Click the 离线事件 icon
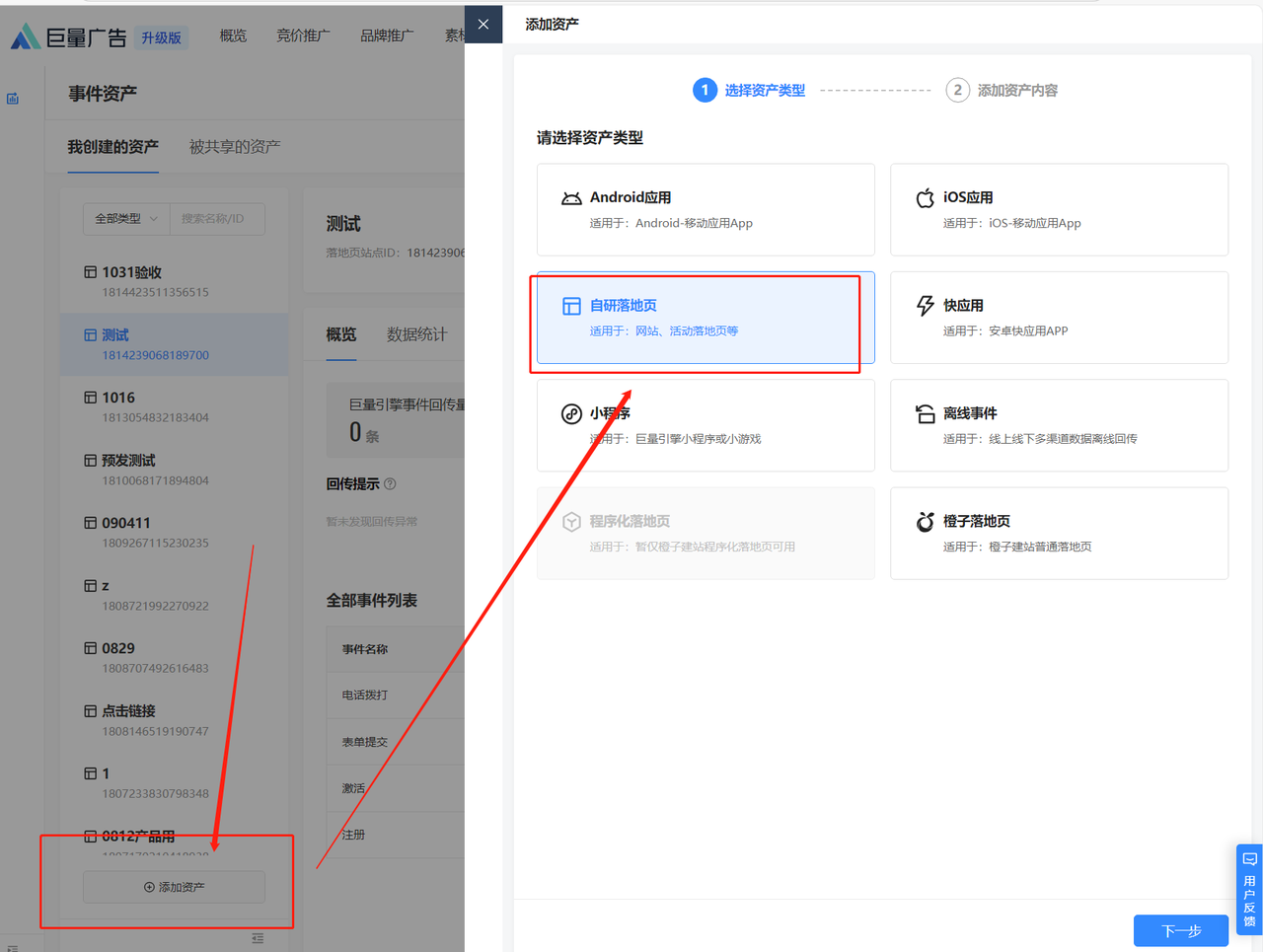 pos(925,413)
